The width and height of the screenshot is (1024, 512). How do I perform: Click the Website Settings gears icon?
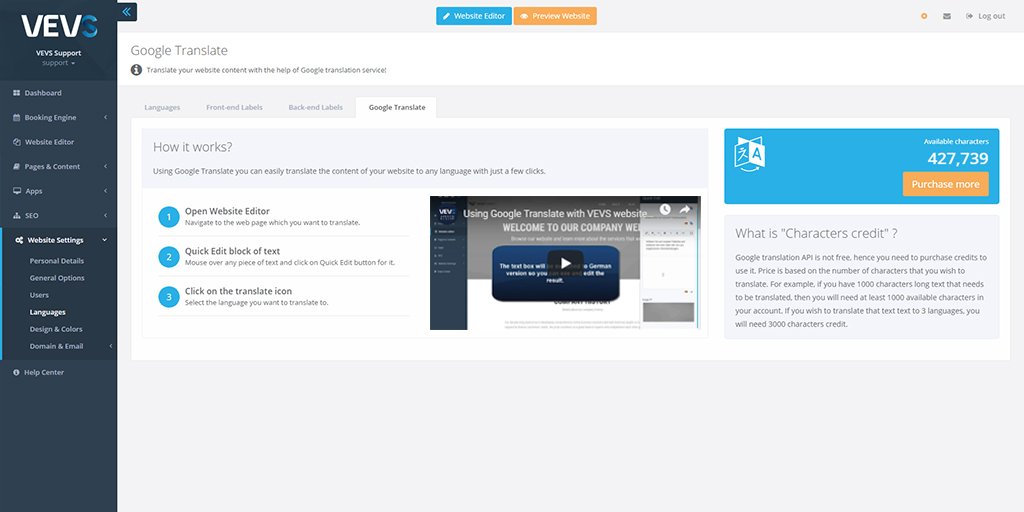[x=20, y=240]
